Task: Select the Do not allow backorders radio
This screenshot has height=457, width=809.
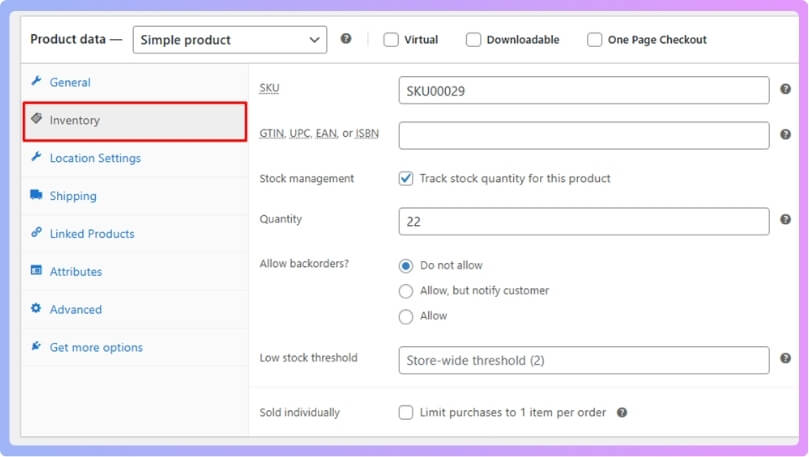Action: (x=406, y=266)
